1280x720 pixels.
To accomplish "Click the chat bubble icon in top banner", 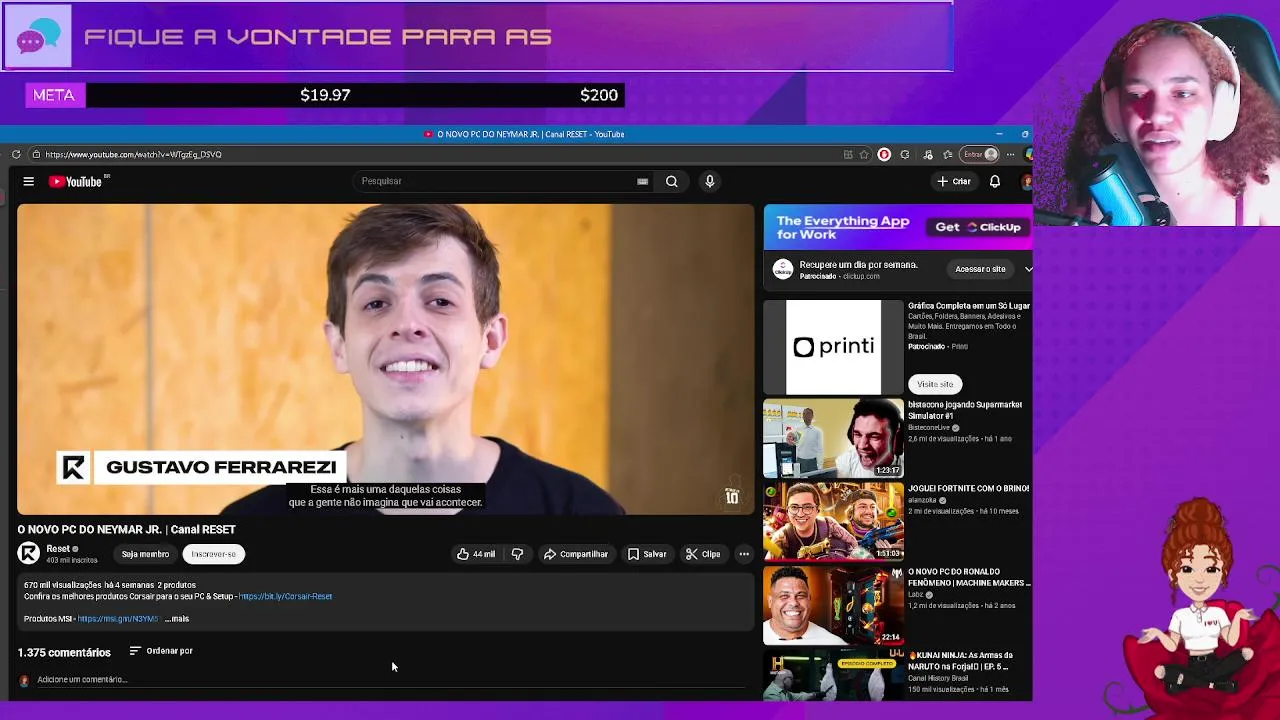I will (x=37, y=37).
